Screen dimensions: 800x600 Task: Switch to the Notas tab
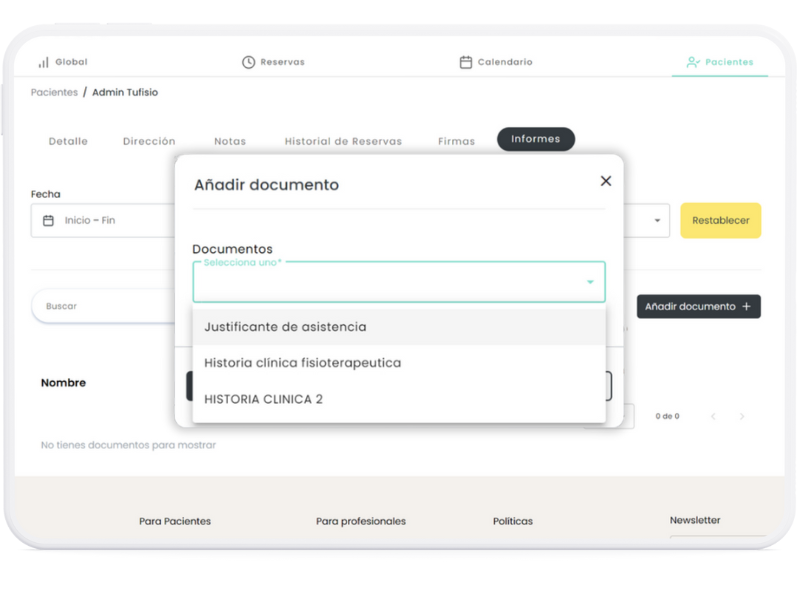230,141
